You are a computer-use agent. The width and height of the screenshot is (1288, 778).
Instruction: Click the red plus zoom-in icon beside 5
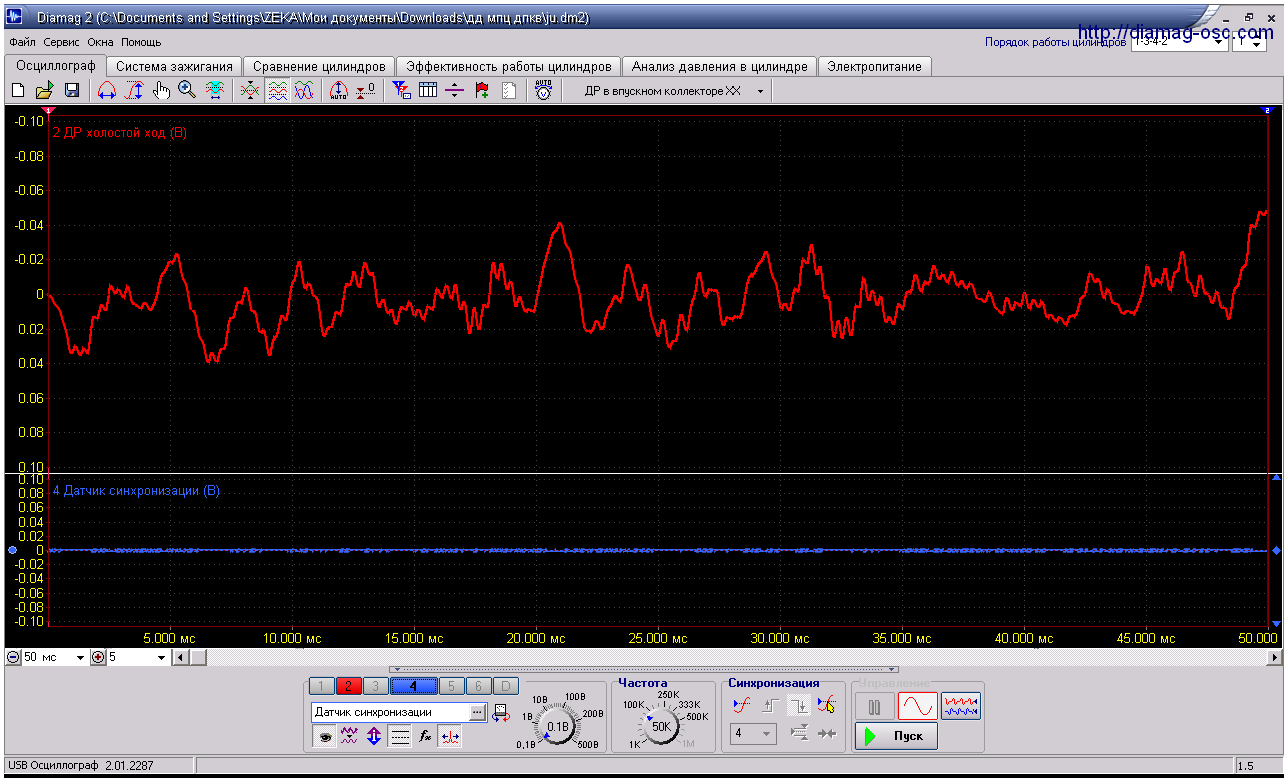pos(98,658)
